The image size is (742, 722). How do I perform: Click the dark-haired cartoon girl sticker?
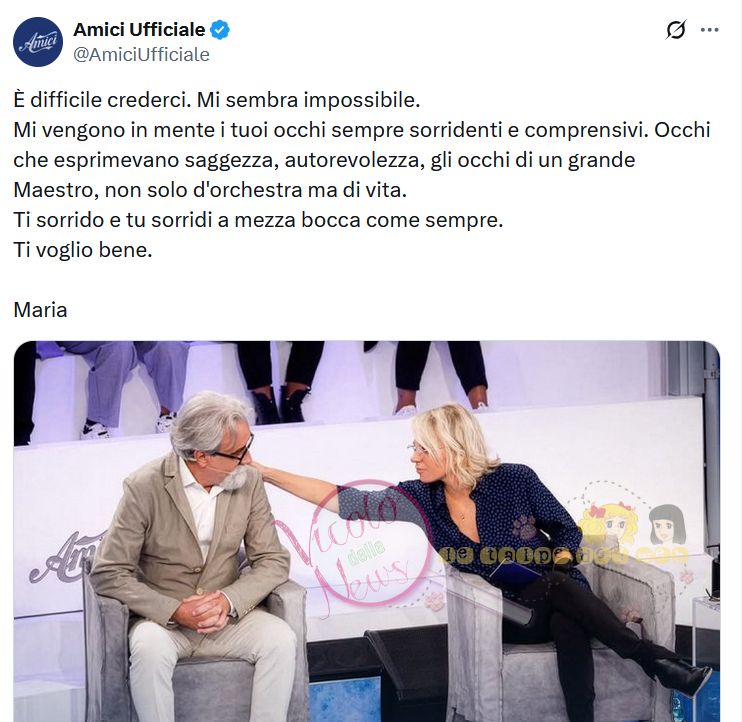(x=668, y=524)
